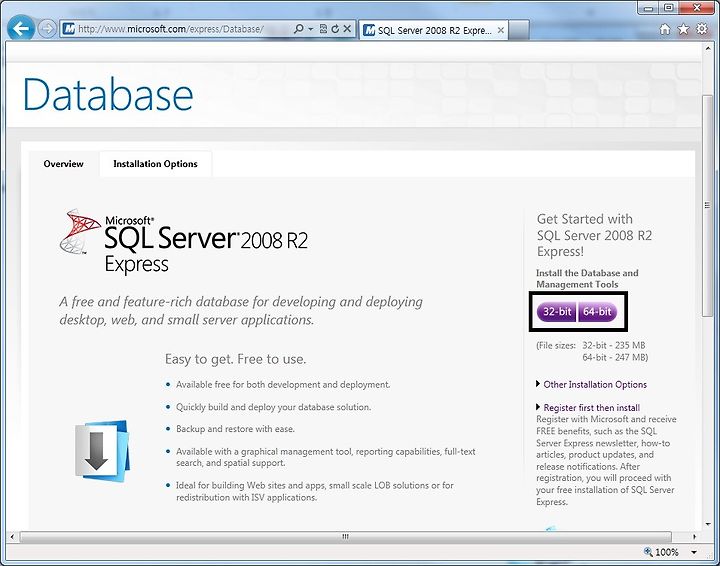This screenshot has width=720, height=566.
Task: Click the browser Back arrow button
Action: pos(21,29)
